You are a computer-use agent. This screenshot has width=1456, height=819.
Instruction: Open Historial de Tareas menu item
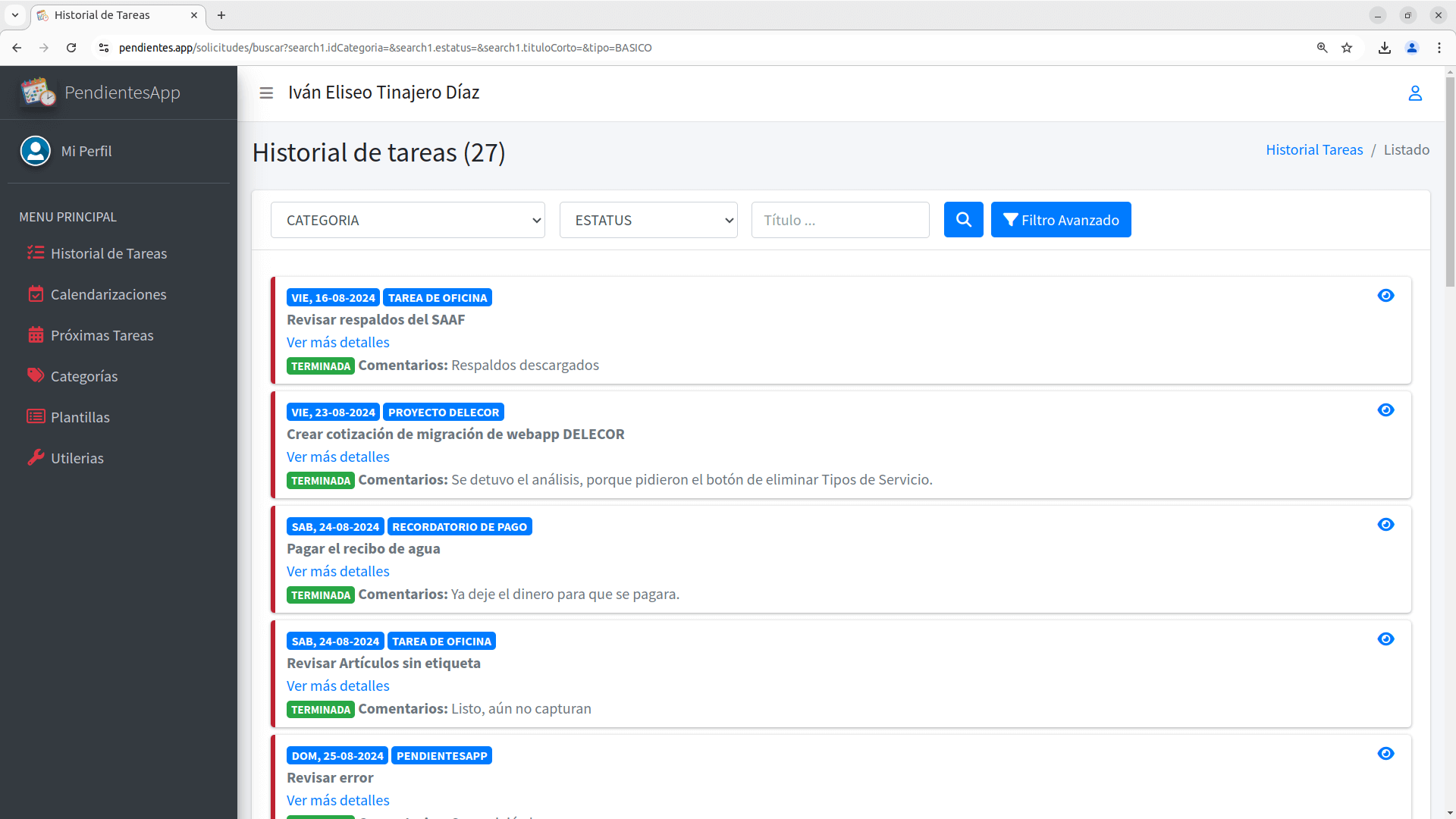tap(118, 253)
